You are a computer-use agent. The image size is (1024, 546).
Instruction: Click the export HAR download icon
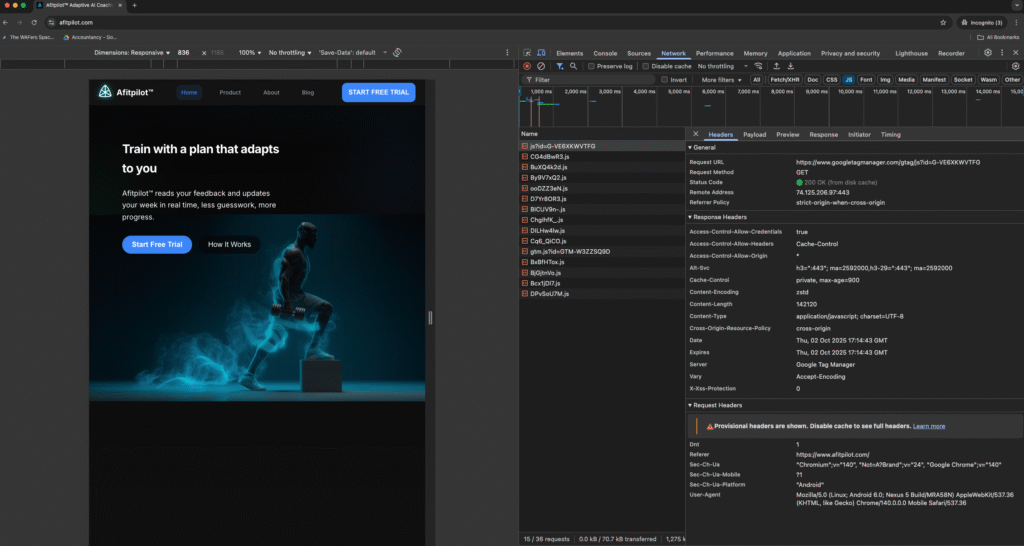pyautogui.click(x=789, y=66)
